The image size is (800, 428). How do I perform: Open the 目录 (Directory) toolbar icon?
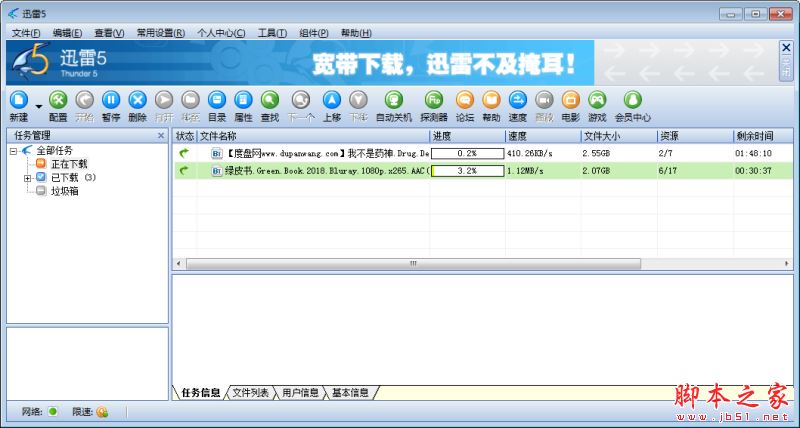pyautogui.click(x=217, y=100)
